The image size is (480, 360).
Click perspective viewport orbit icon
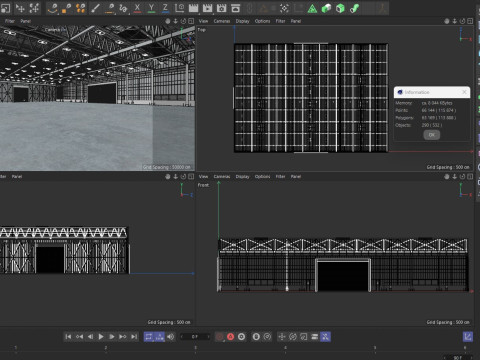[183, 21]
